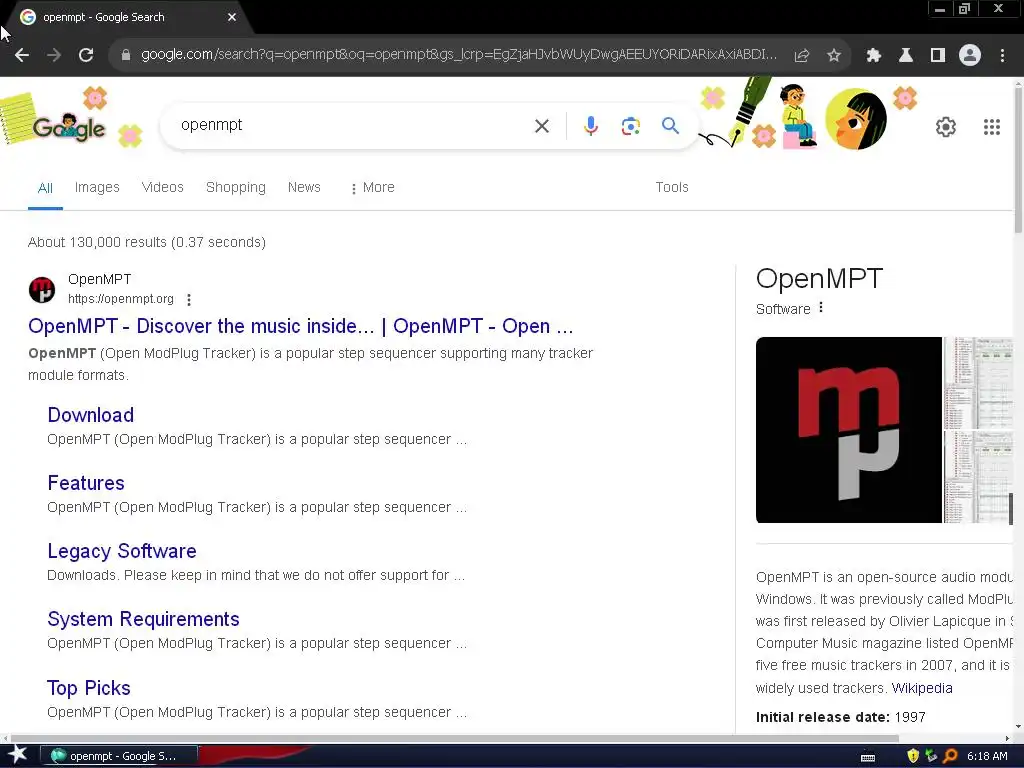This screenshot has height=768, width=1024.
Task: Clear the search box with the X
Action: coord(542,126)
